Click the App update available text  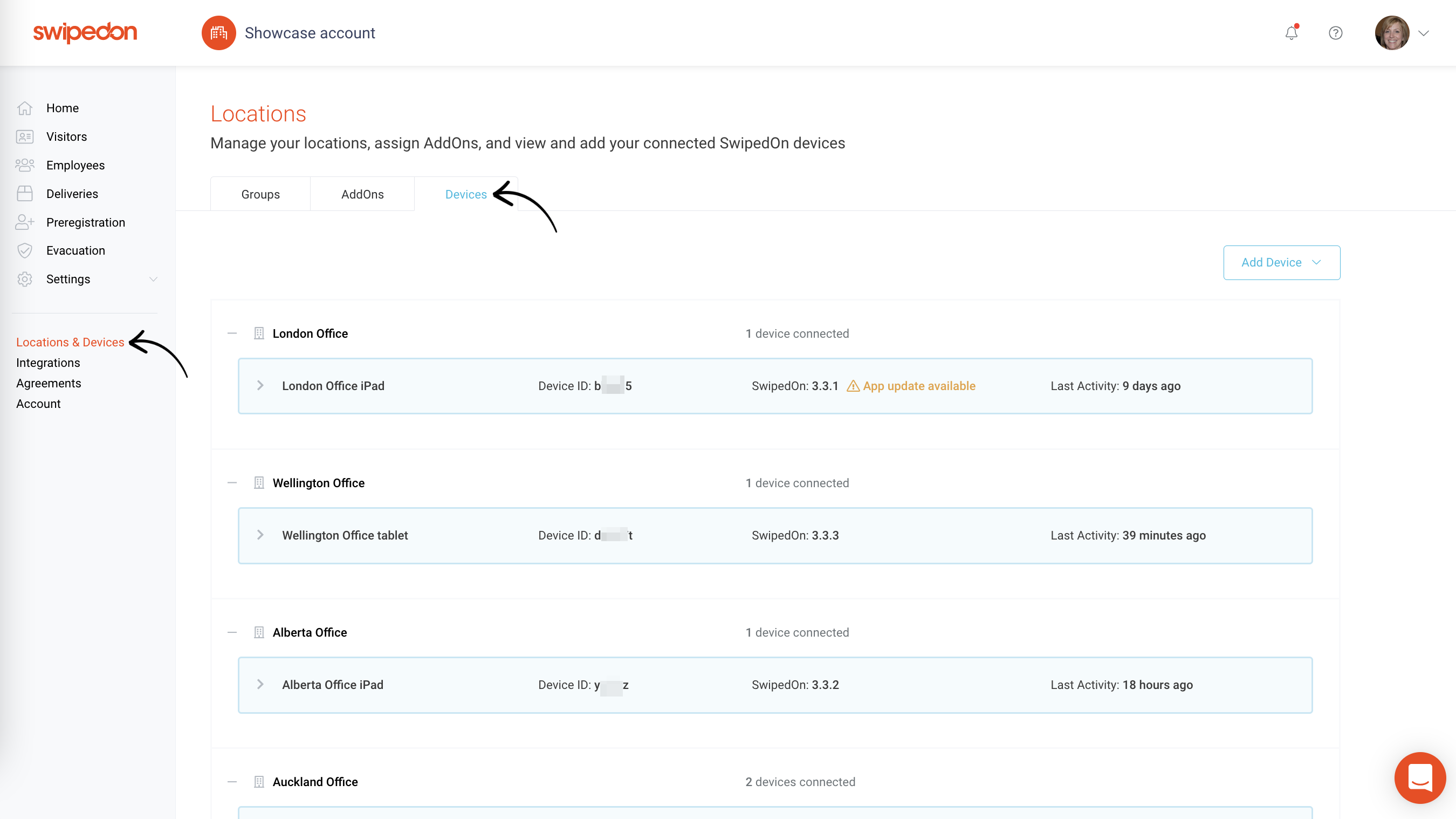(x=919, y=386)
